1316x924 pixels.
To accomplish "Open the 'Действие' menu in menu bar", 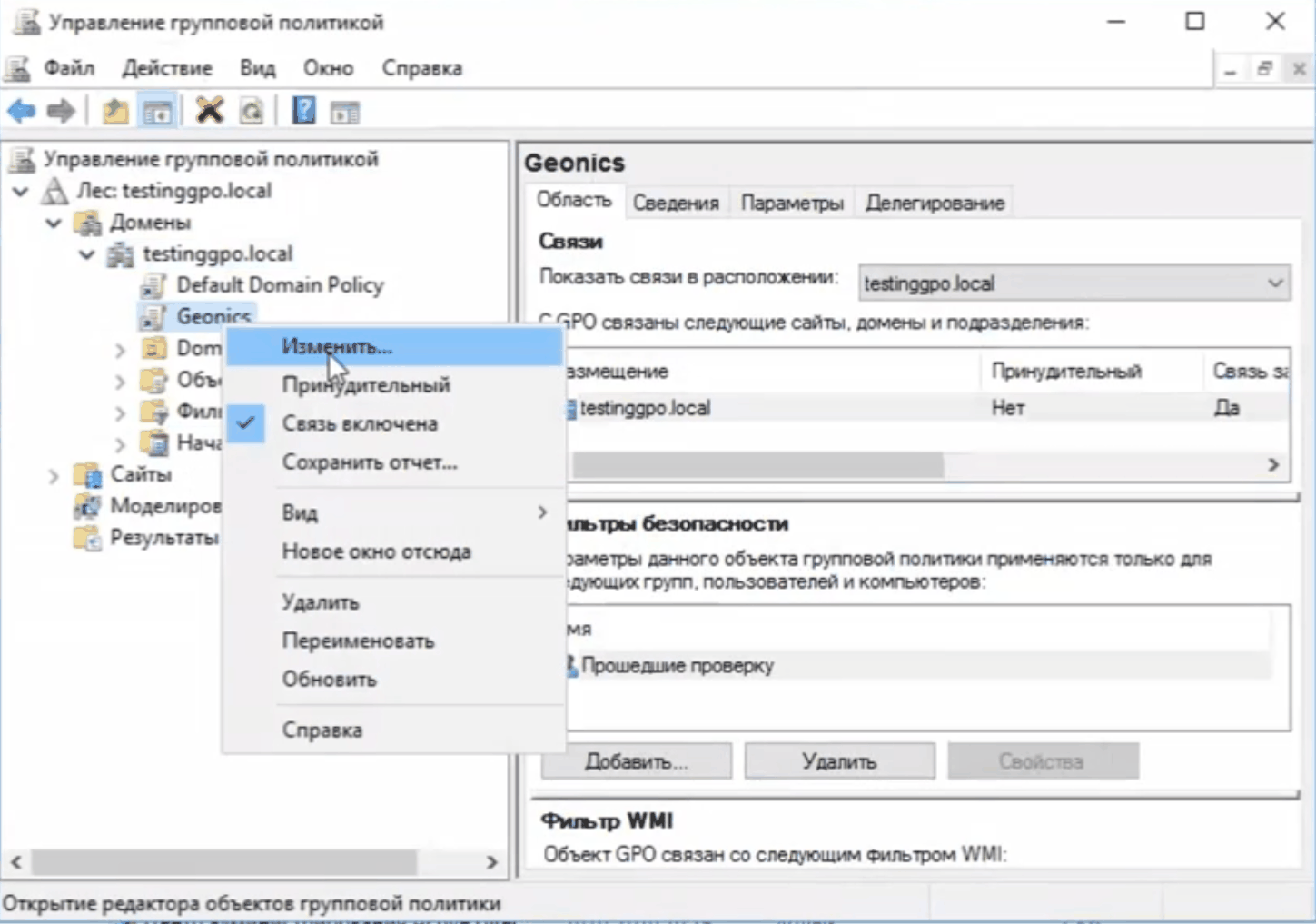I will coord(167,68).
